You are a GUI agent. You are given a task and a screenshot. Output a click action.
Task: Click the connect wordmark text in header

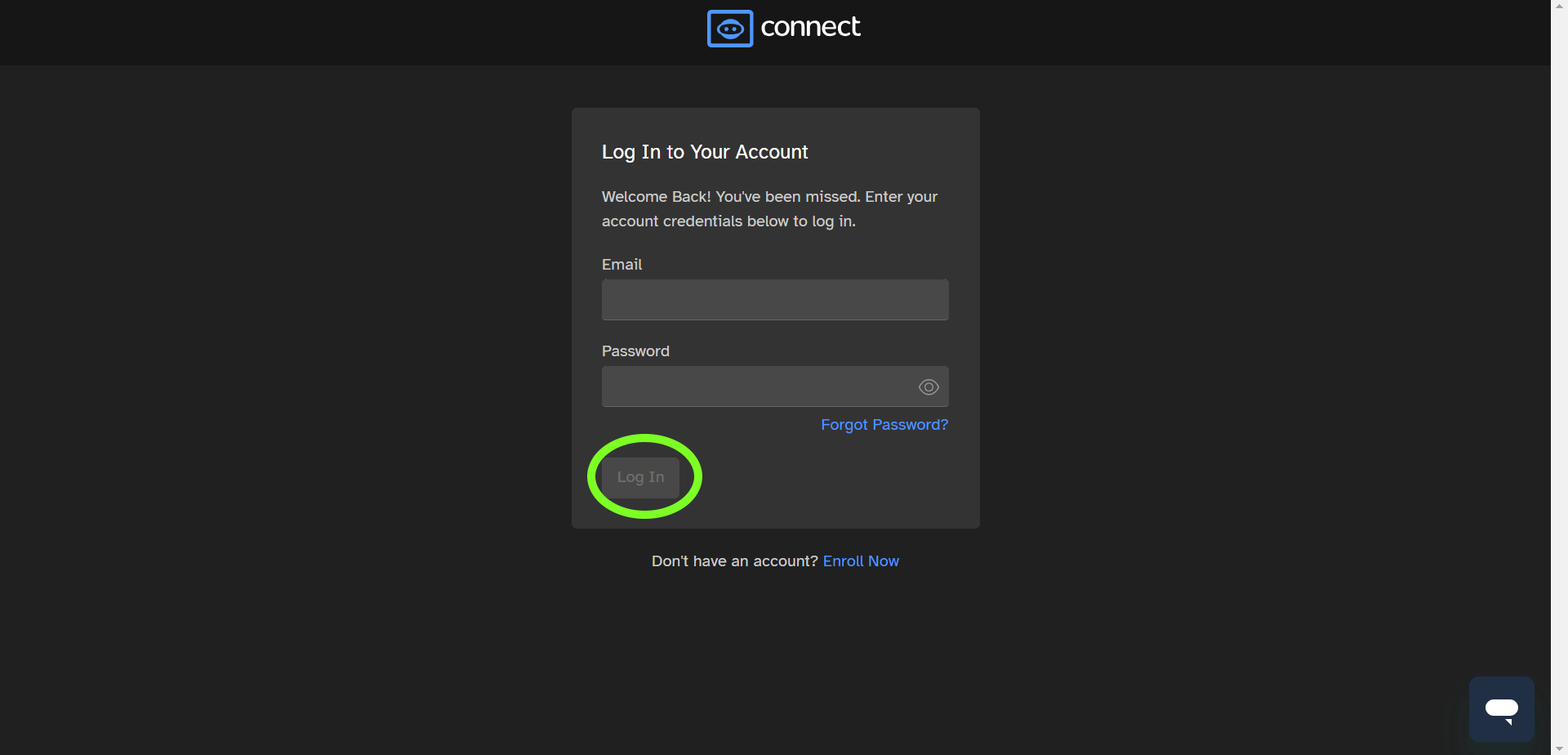pos(810,27)
